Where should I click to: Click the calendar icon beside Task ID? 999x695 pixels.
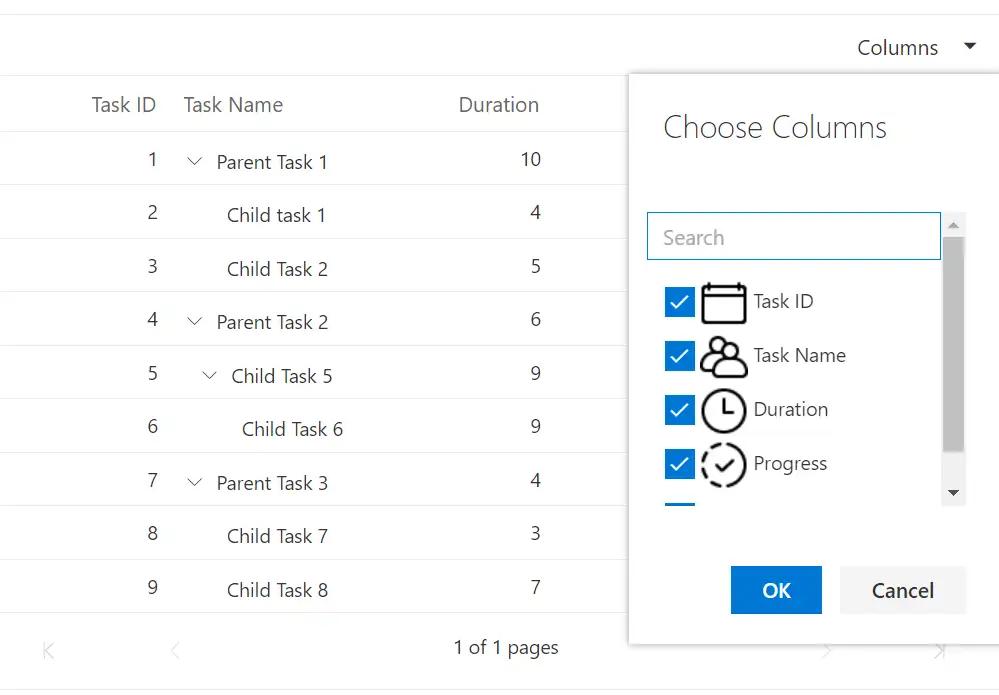(x=722, y=301)
